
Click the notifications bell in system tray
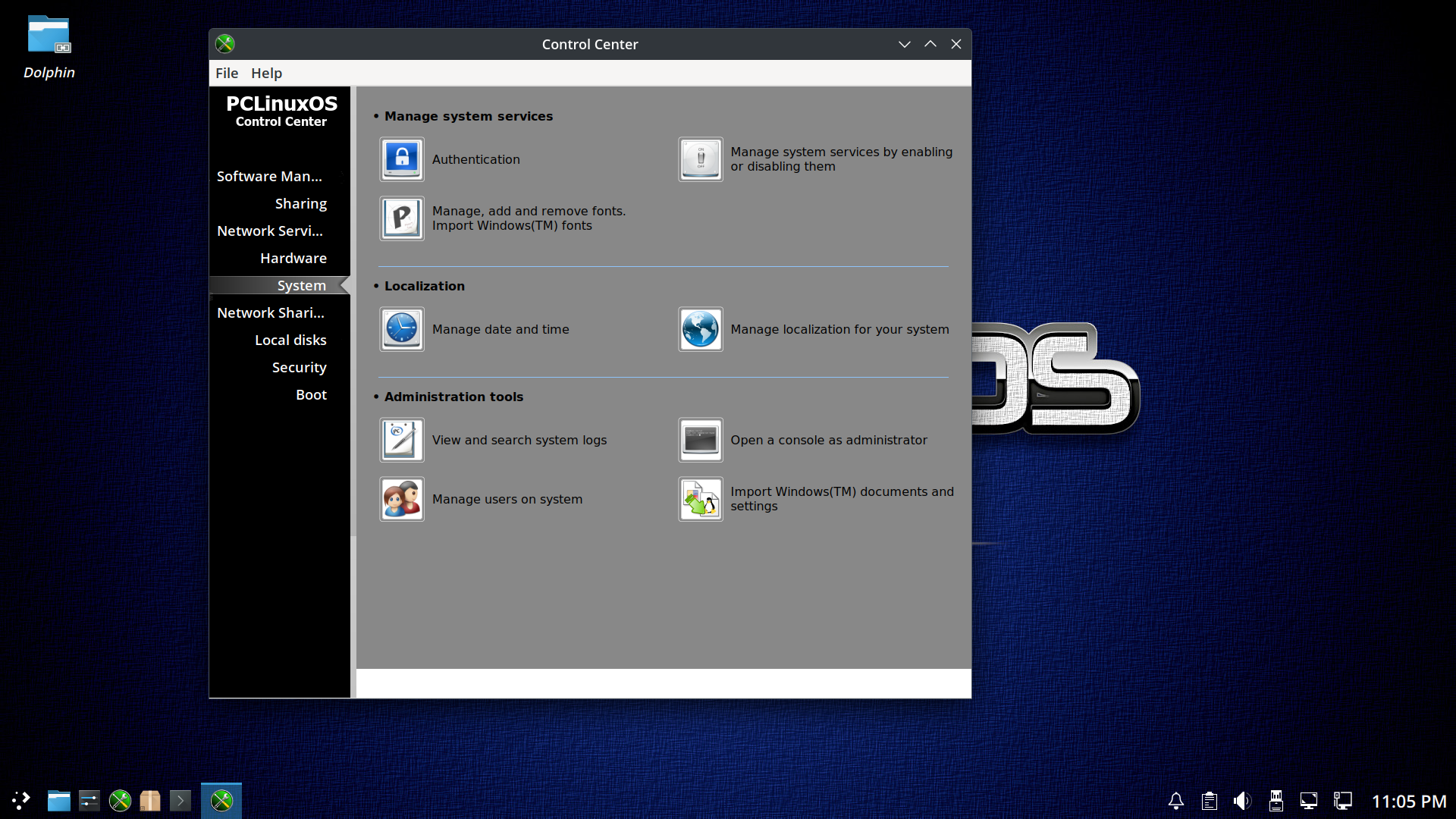pos(1176,801)
